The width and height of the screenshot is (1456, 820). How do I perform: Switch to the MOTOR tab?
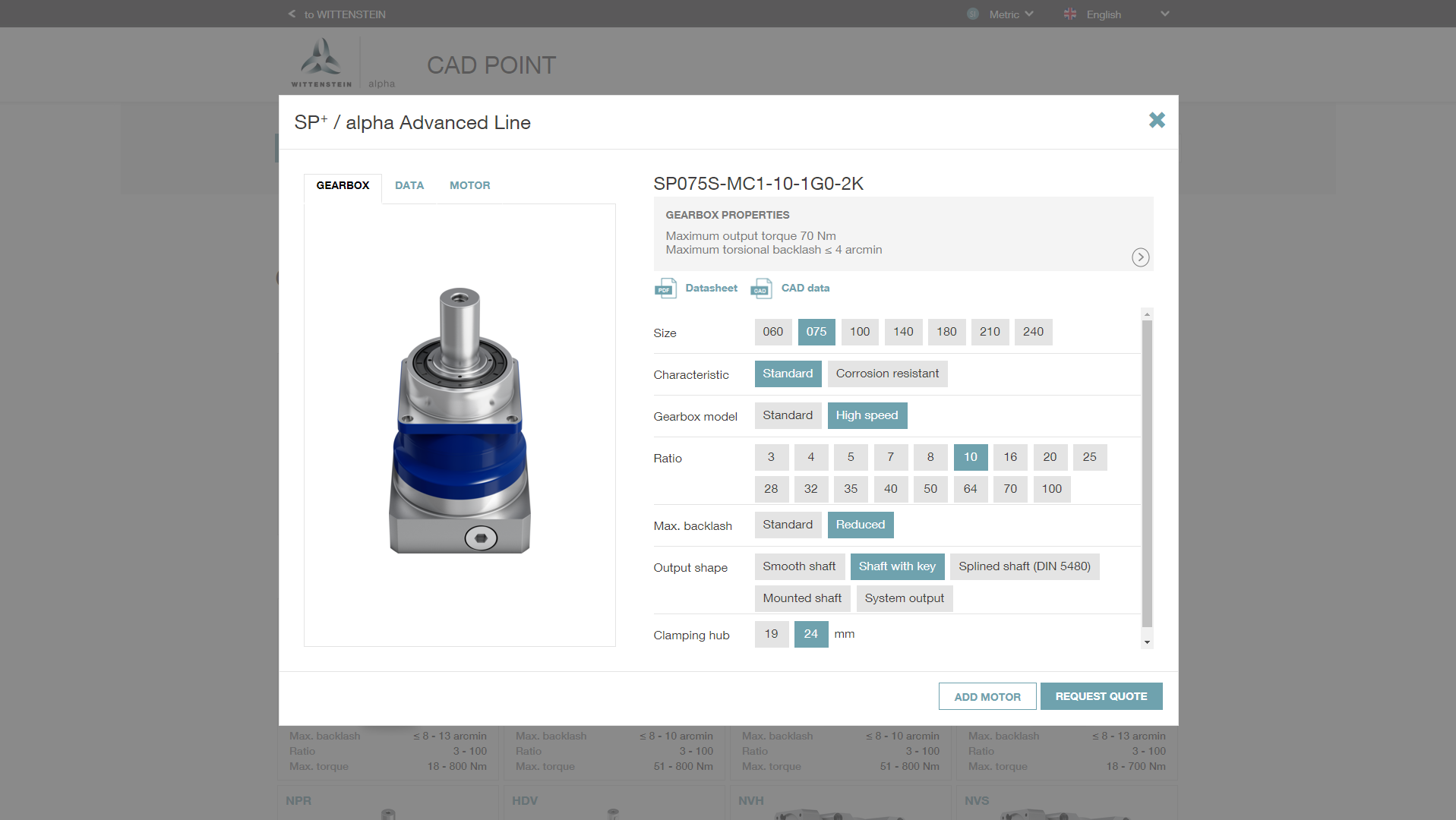(x=469, y=185)
